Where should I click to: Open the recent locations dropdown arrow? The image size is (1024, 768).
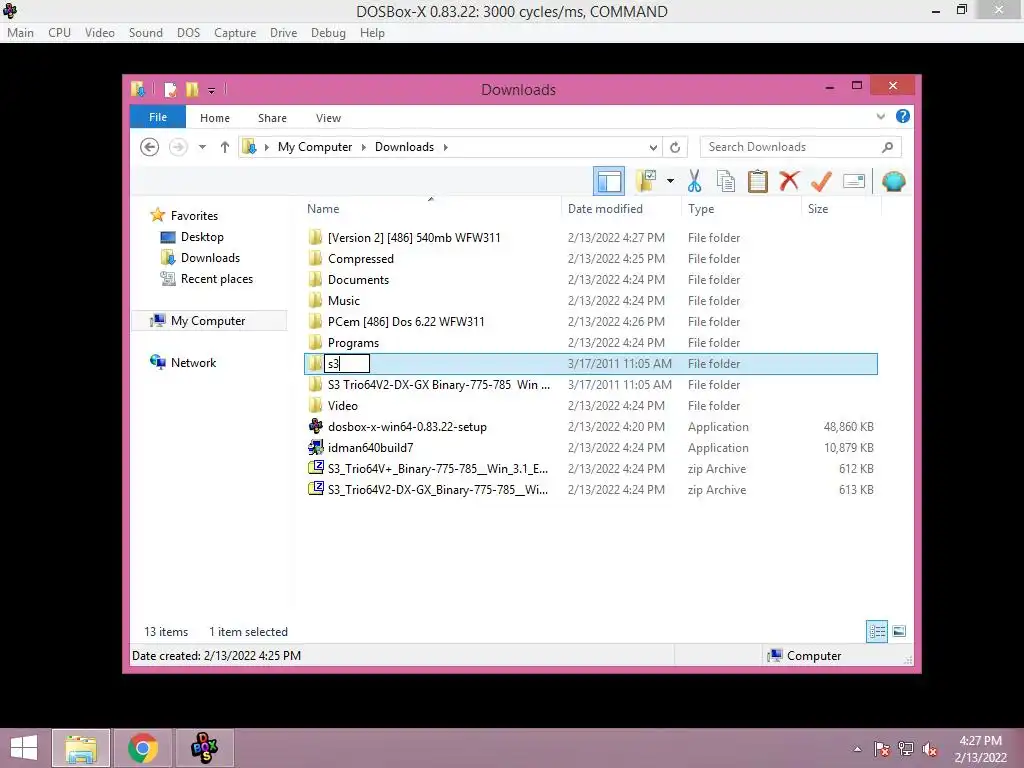pyautogui.click(x=202, y=147)
